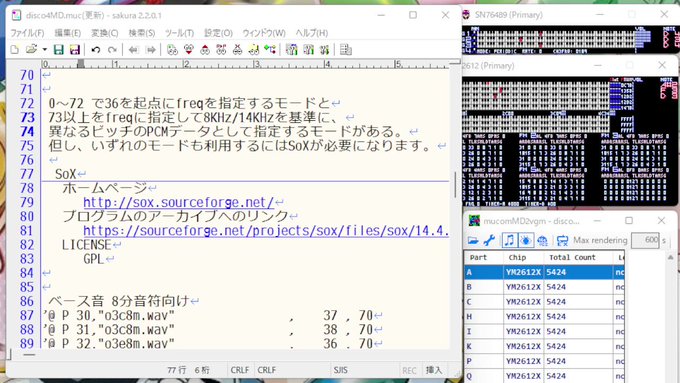Screen dimensions: 680x383
Task: Click find previous binoculars with up arrow
Action: [205, 50]
